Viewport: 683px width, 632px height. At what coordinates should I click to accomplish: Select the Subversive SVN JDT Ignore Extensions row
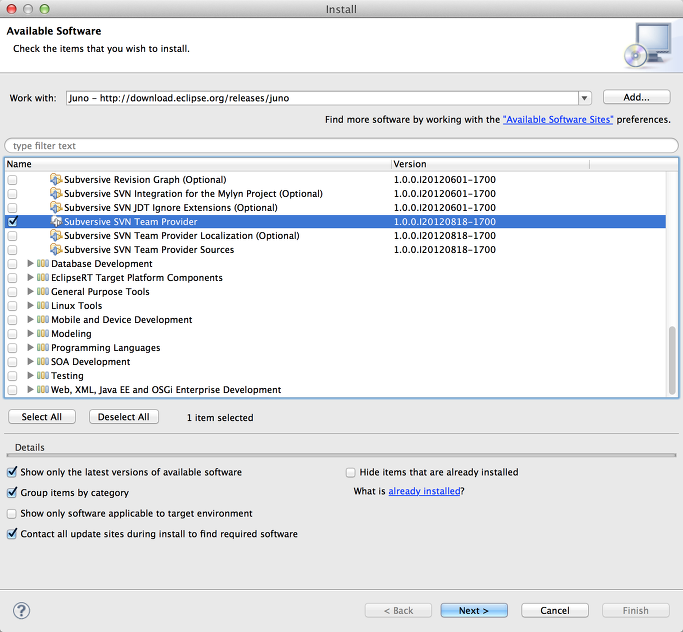(335, 207)
